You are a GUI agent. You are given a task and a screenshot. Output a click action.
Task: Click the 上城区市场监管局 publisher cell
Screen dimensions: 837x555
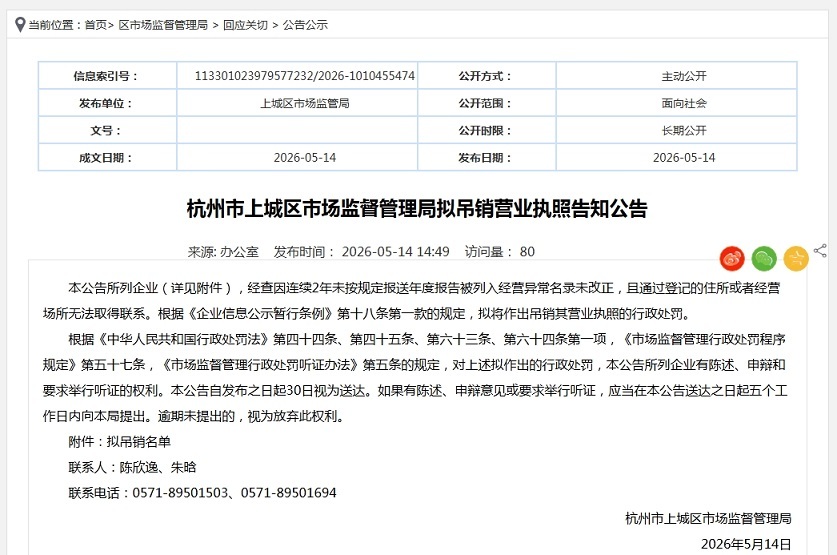tap(305, 103)
